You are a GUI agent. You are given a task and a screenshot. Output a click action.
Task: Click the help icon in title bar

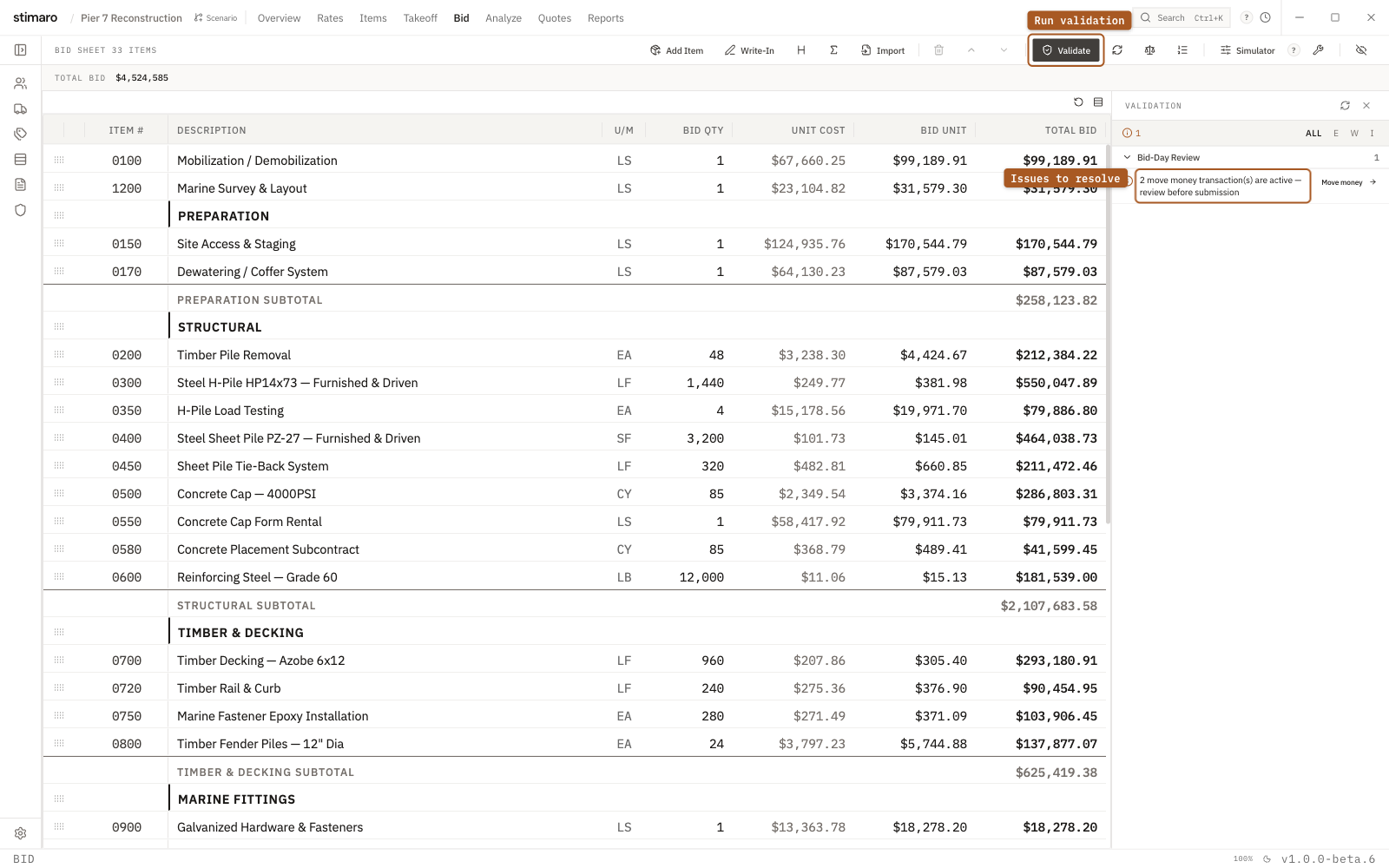pyautogui.click(x=1247, y=17)
